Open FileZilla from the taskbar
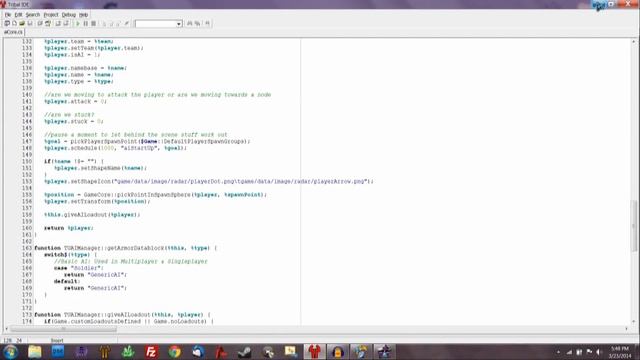This screenshot has width=640, height=360. coord(151,351)
